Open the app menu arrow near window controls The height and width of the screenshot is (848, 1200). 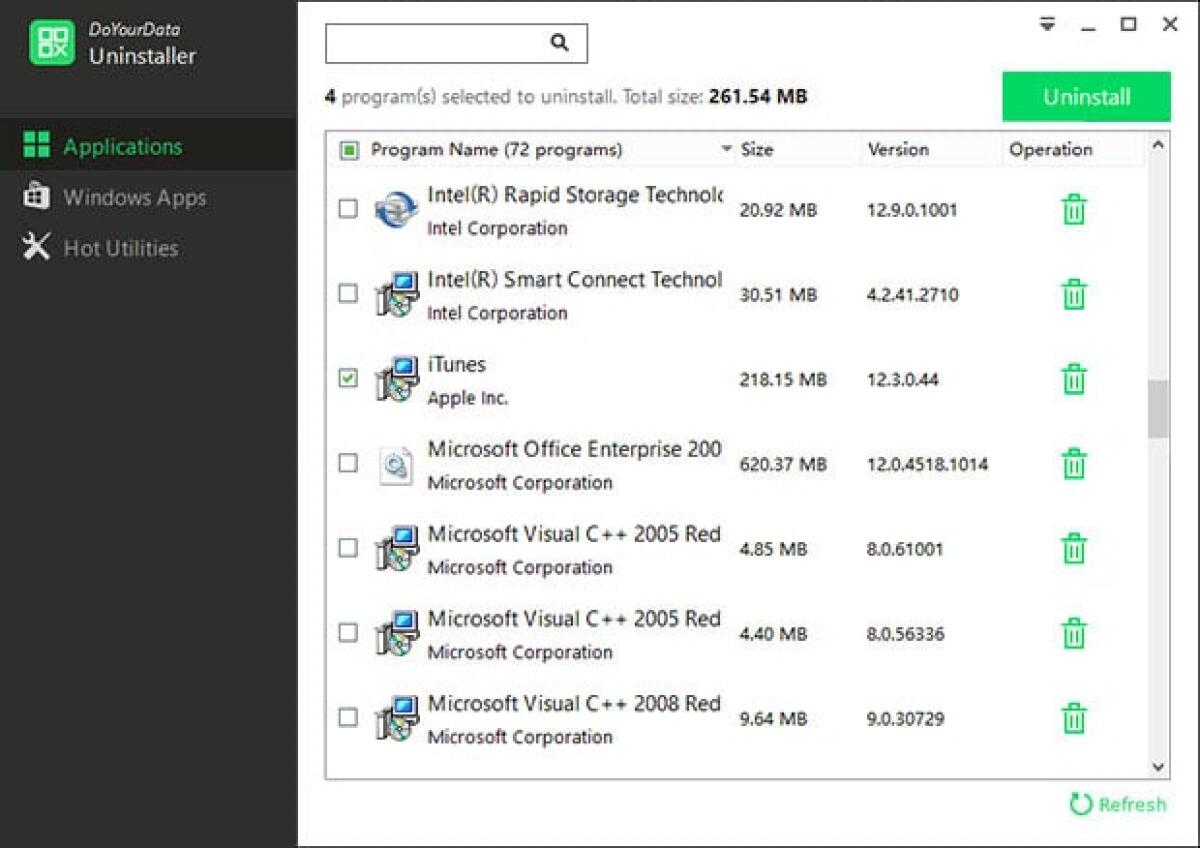pos(1046,24)
